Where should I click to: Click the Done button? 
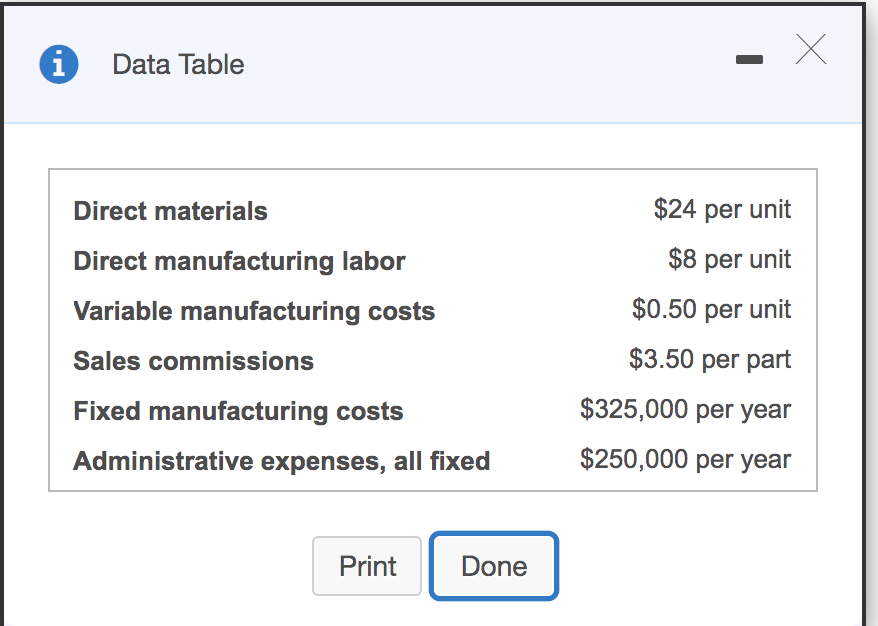click(494, 566)
